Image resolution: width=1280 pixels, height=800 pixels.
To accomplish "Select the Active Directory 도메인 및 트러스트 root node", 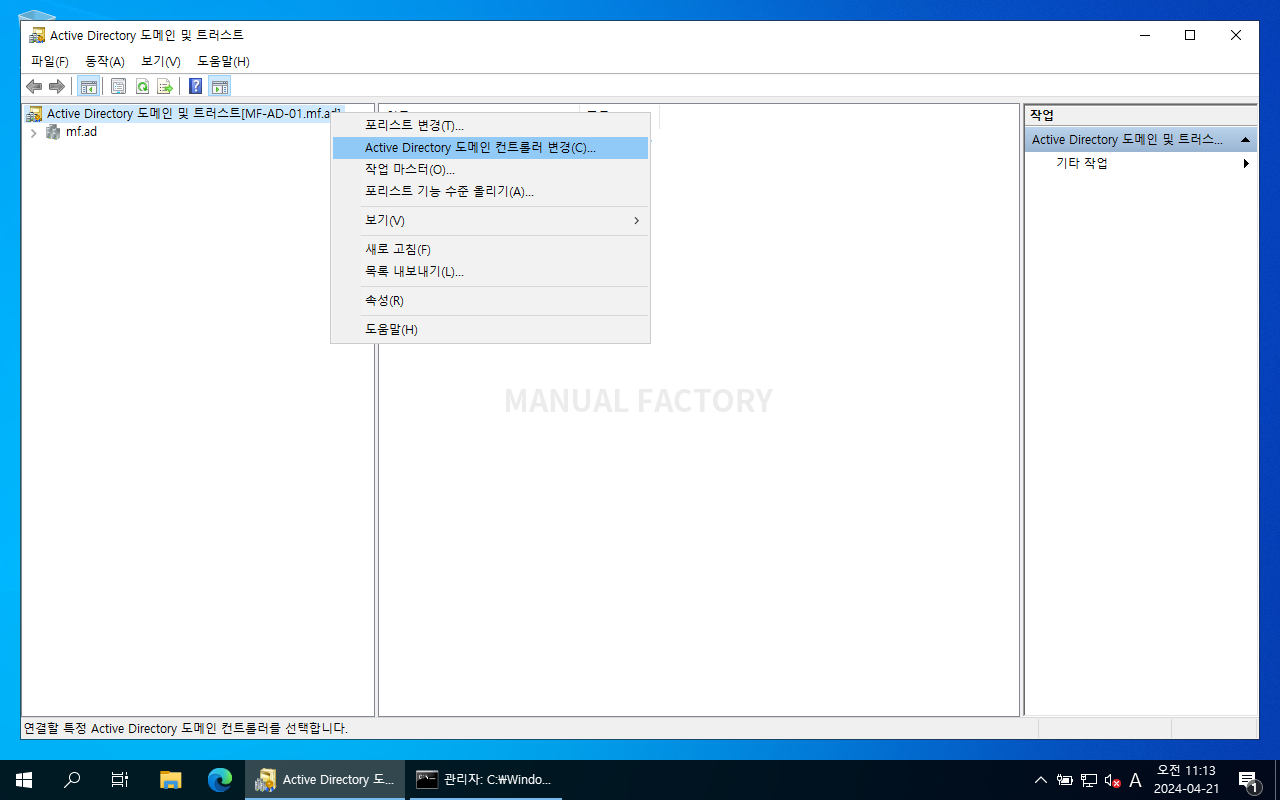I will click(193, 114).
